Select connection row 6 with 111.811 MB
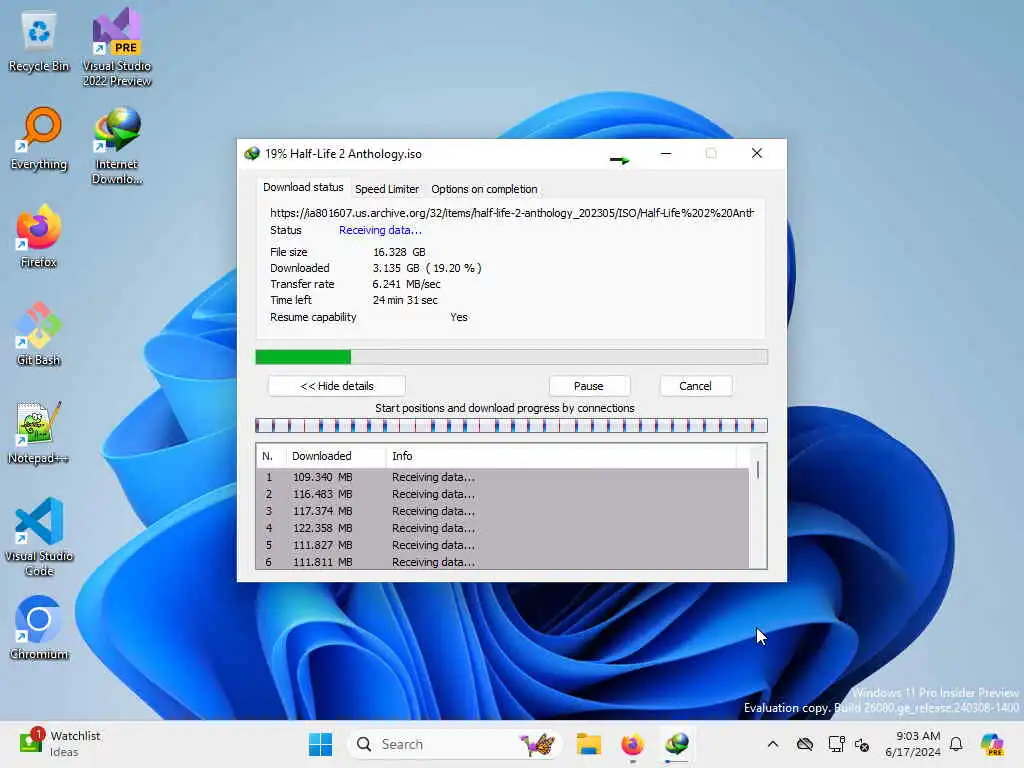 (503, 562)
